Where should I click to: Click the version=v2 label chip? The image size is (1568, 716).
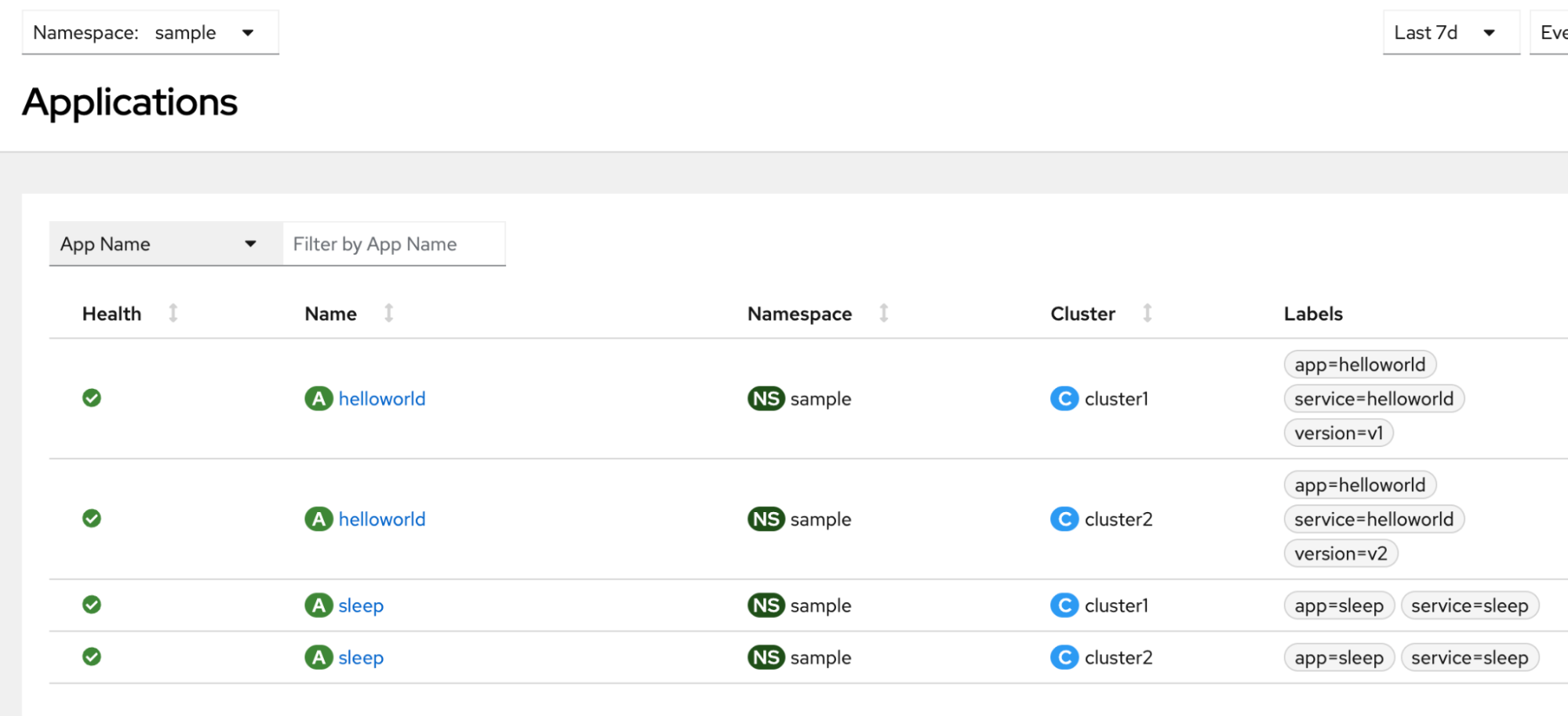click(x=1341, y=554)
